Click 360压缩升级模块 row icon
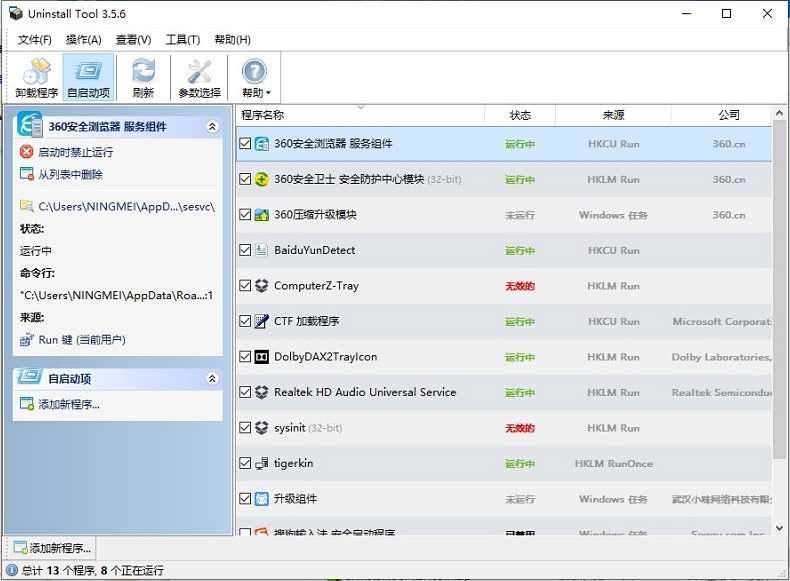Screen dimensions: 790x581 [261, 215]
